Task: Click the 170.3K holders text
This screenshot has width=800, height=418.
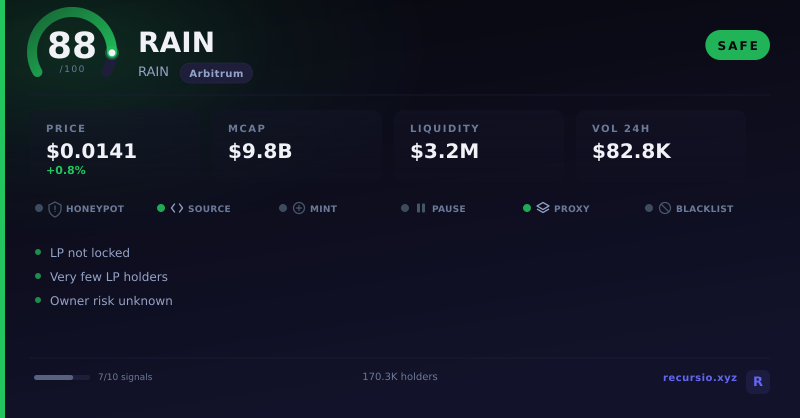Action: [x=400, y=377]
